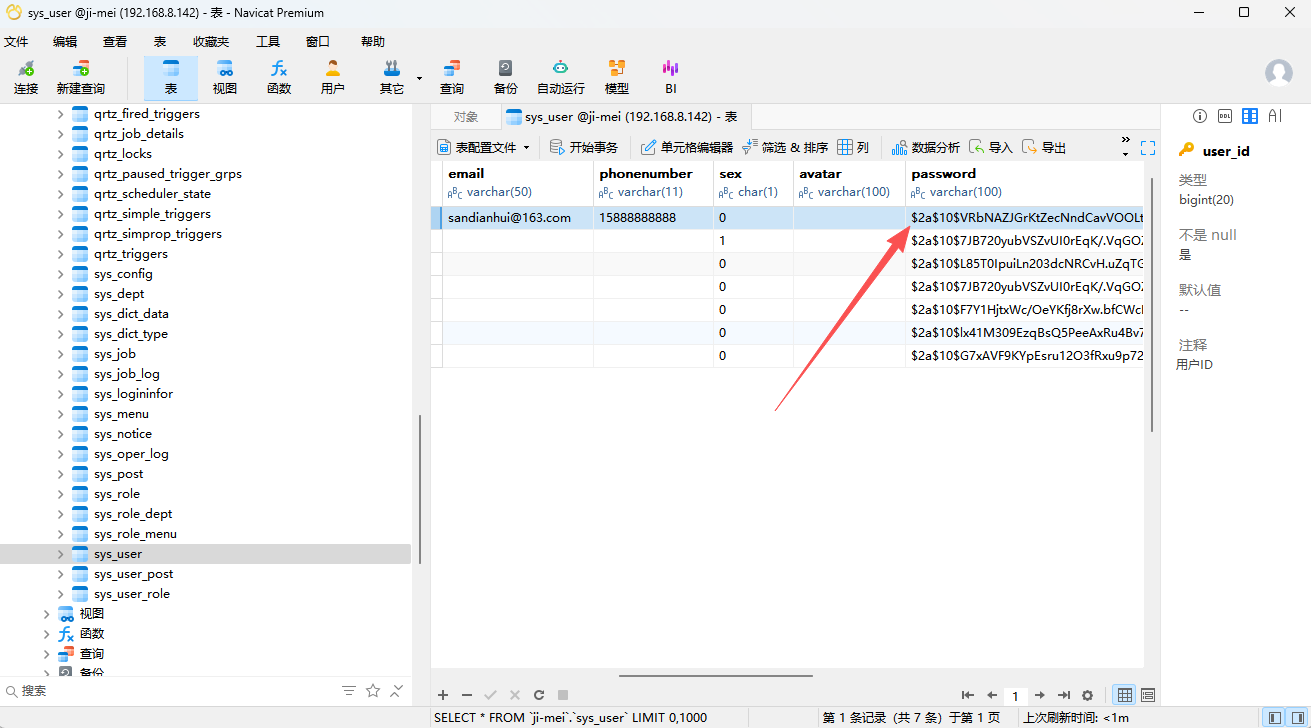Click the delete record minus icon
The image size is (1311, 728).
pyautogui.click(x=467, y=695)
